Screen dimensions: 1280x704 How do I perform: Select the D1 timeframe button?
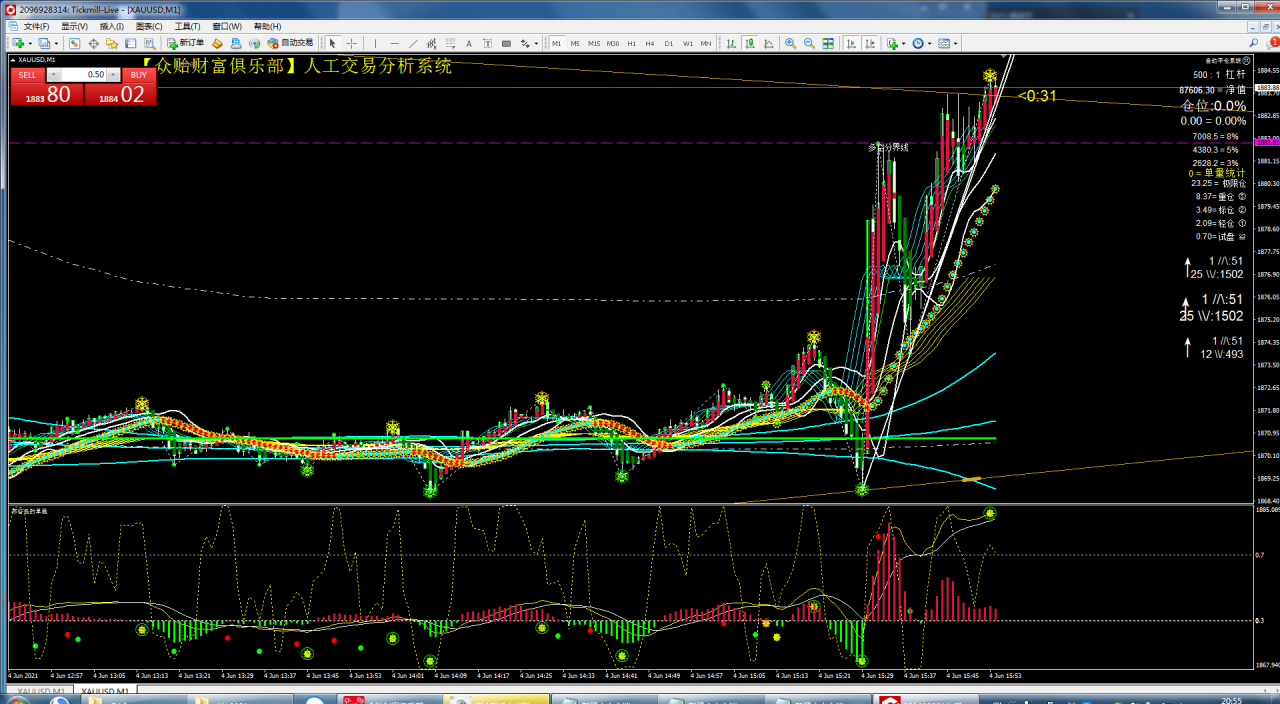point(669,43)
